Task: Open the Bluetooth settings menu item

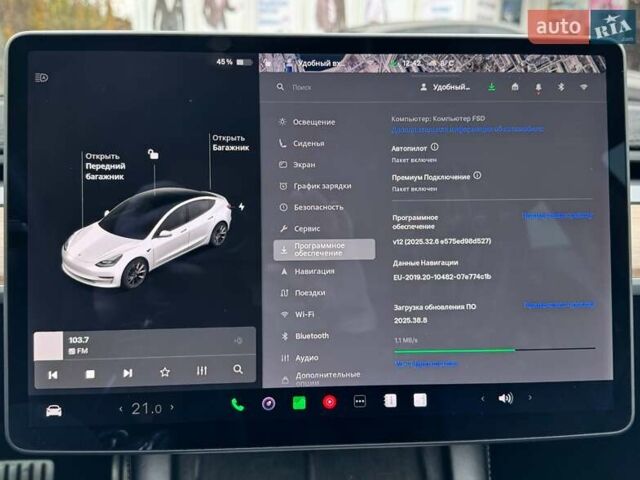Action: click(x=311, y=336)
